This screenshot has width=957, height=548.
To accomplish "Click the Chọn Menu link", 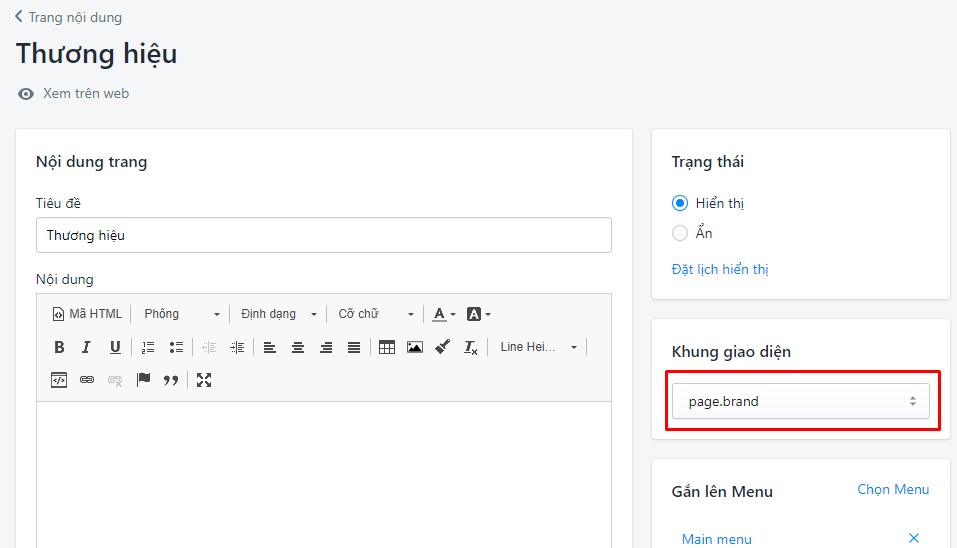I will [893, 489].
